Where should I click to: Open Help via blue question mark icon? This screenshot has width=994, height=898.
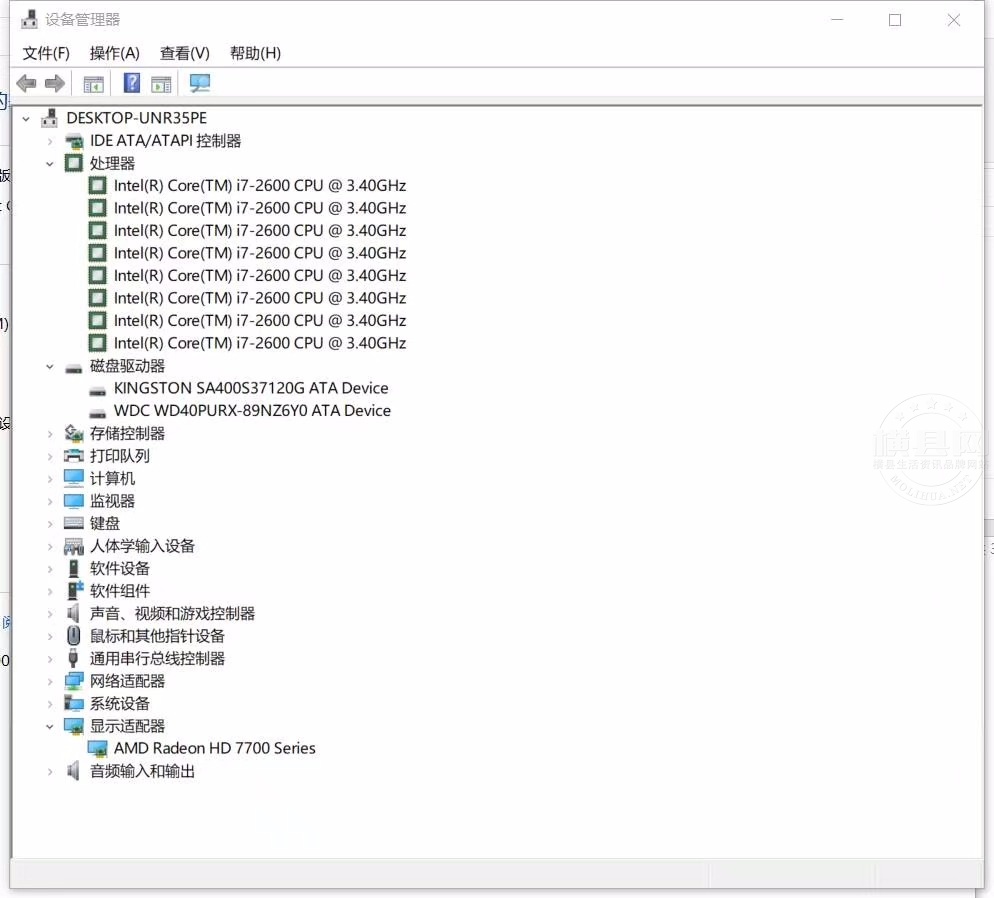point(132,83)
